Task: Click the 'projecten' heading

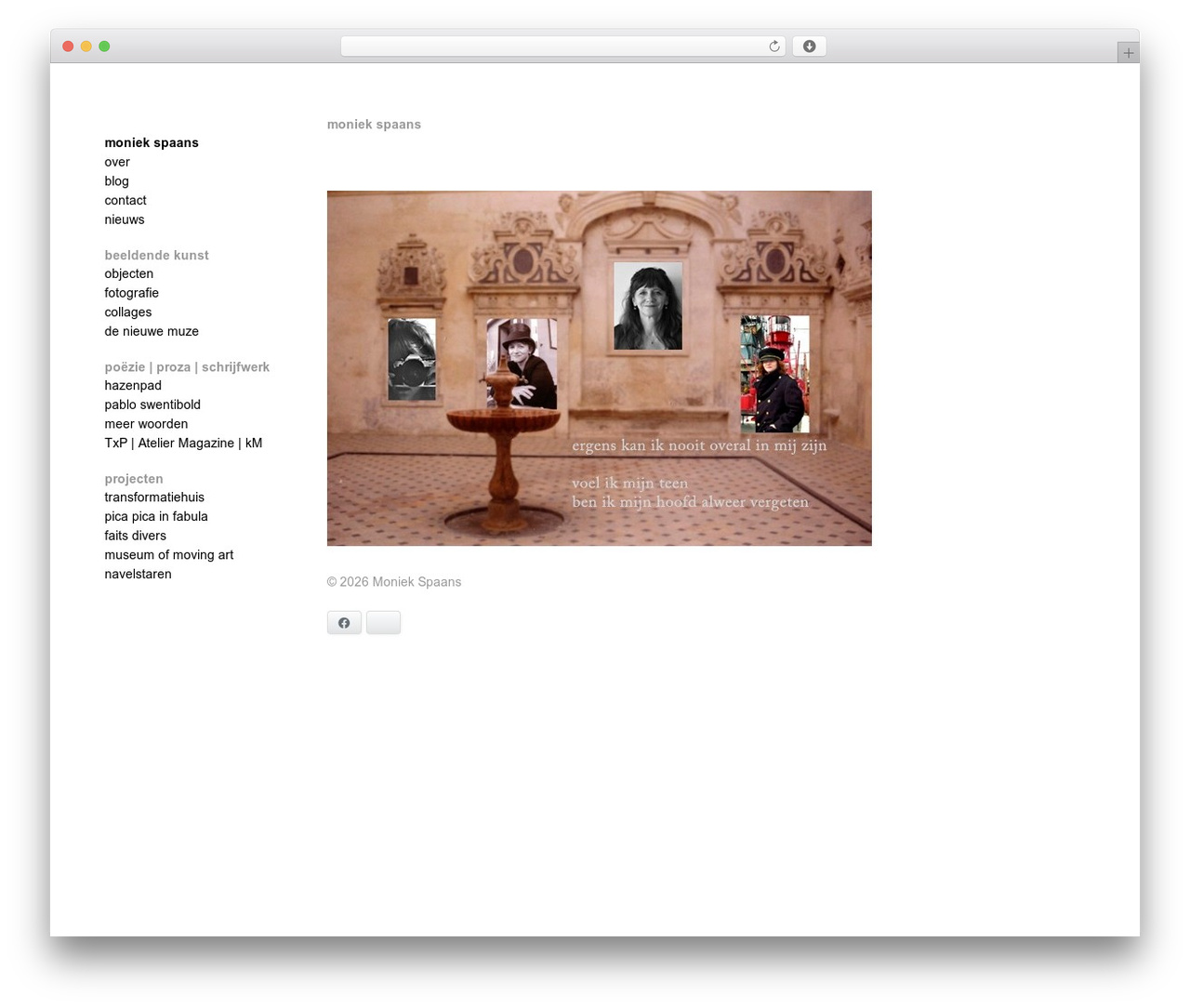Action: tap(134, 479)
